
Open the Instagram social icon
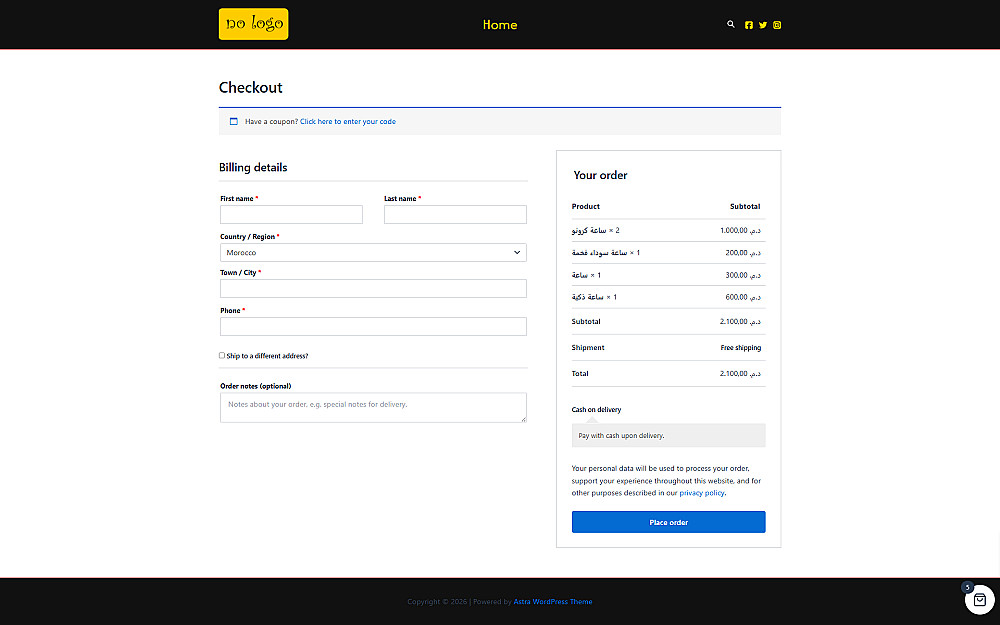click(x=777, y=25)
